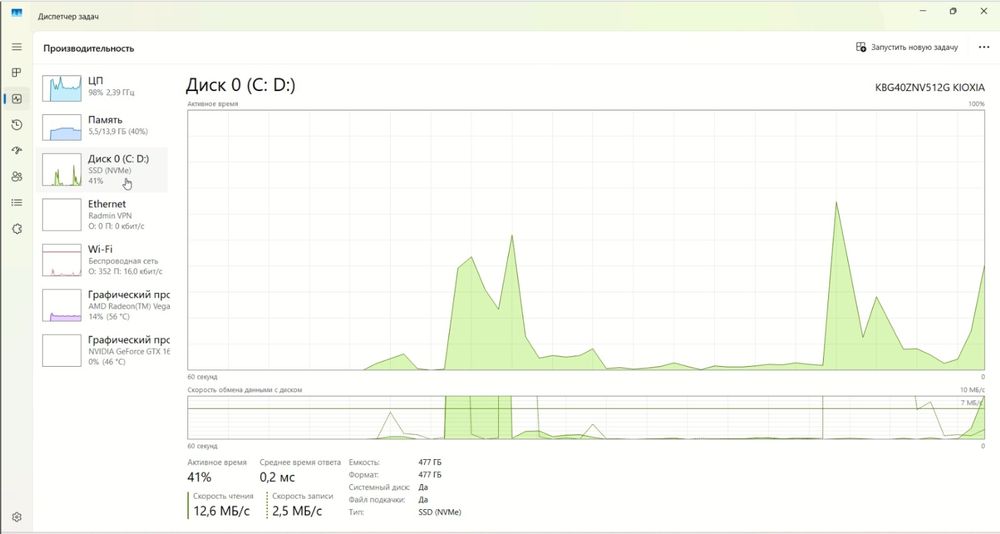Image resolution: width=1000 pixels, height=534 pixels.
Task: Click the SSD (NVMe) type value in details
Action: tap(439, 512)
